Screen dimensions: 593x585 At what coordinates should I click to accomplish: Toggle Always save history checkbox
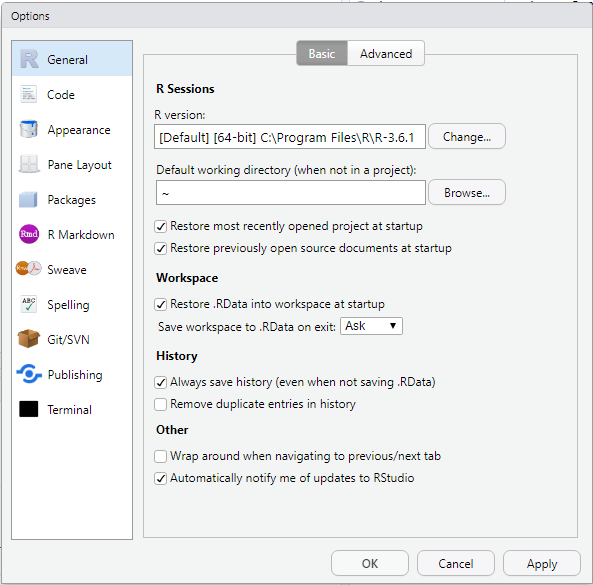(160, 382)
